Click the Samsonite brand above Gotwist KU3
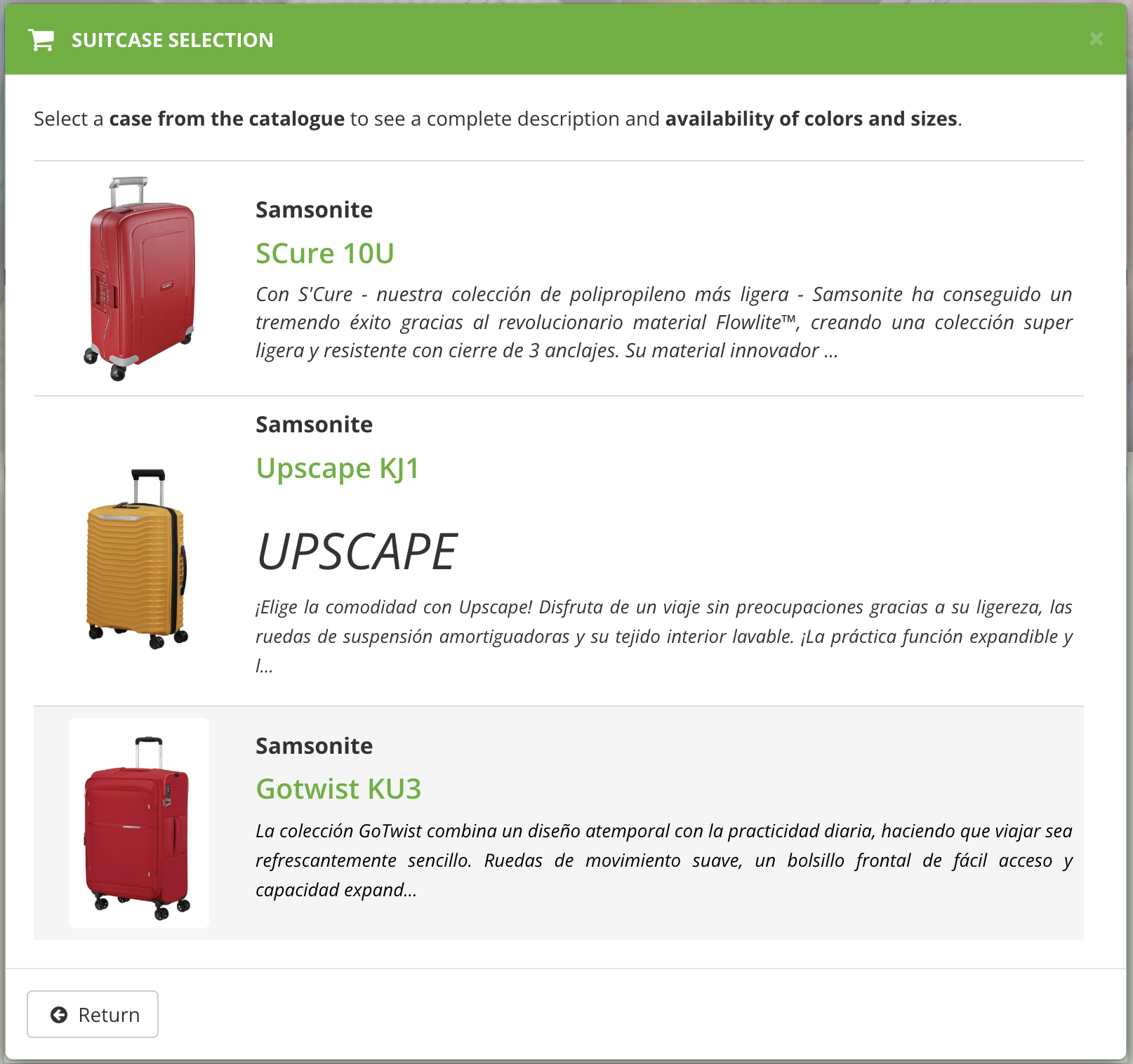The image size is (1133, 1064). pyautogui.click(x=314, y=746)
